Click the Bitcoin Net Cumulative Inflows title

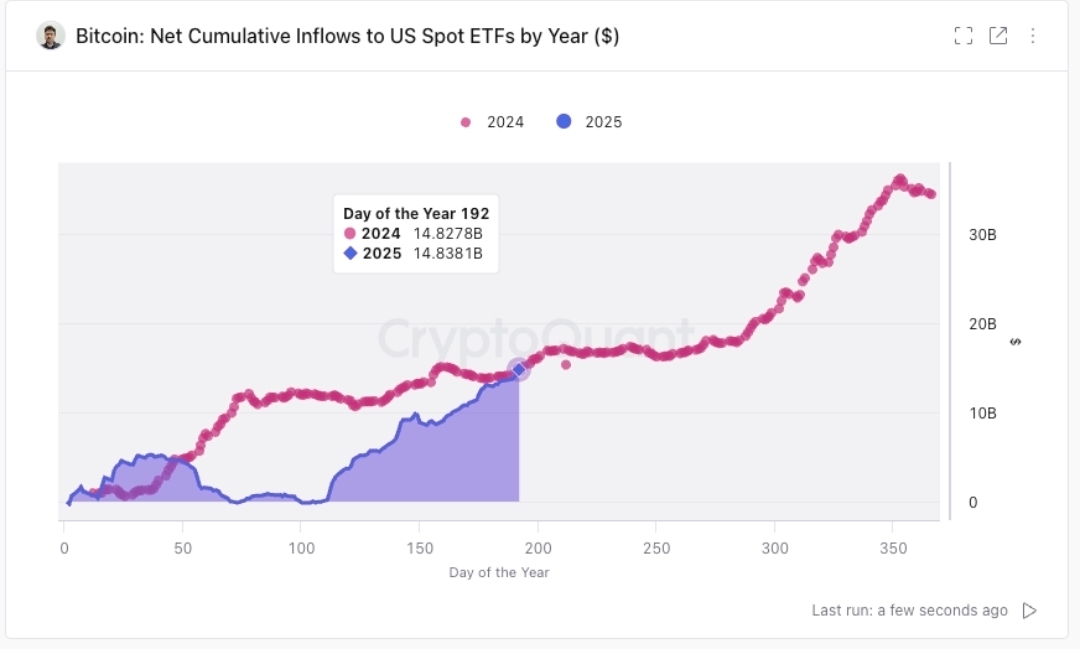click(x=347, y=36)
